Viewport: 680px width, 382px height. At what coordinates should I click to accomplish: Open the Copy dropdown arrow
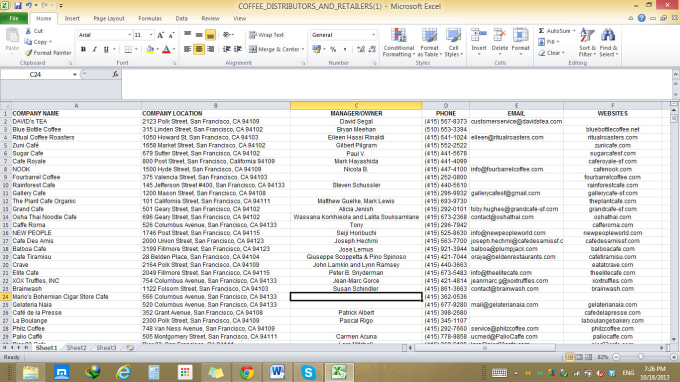click(x=50, y=42)
